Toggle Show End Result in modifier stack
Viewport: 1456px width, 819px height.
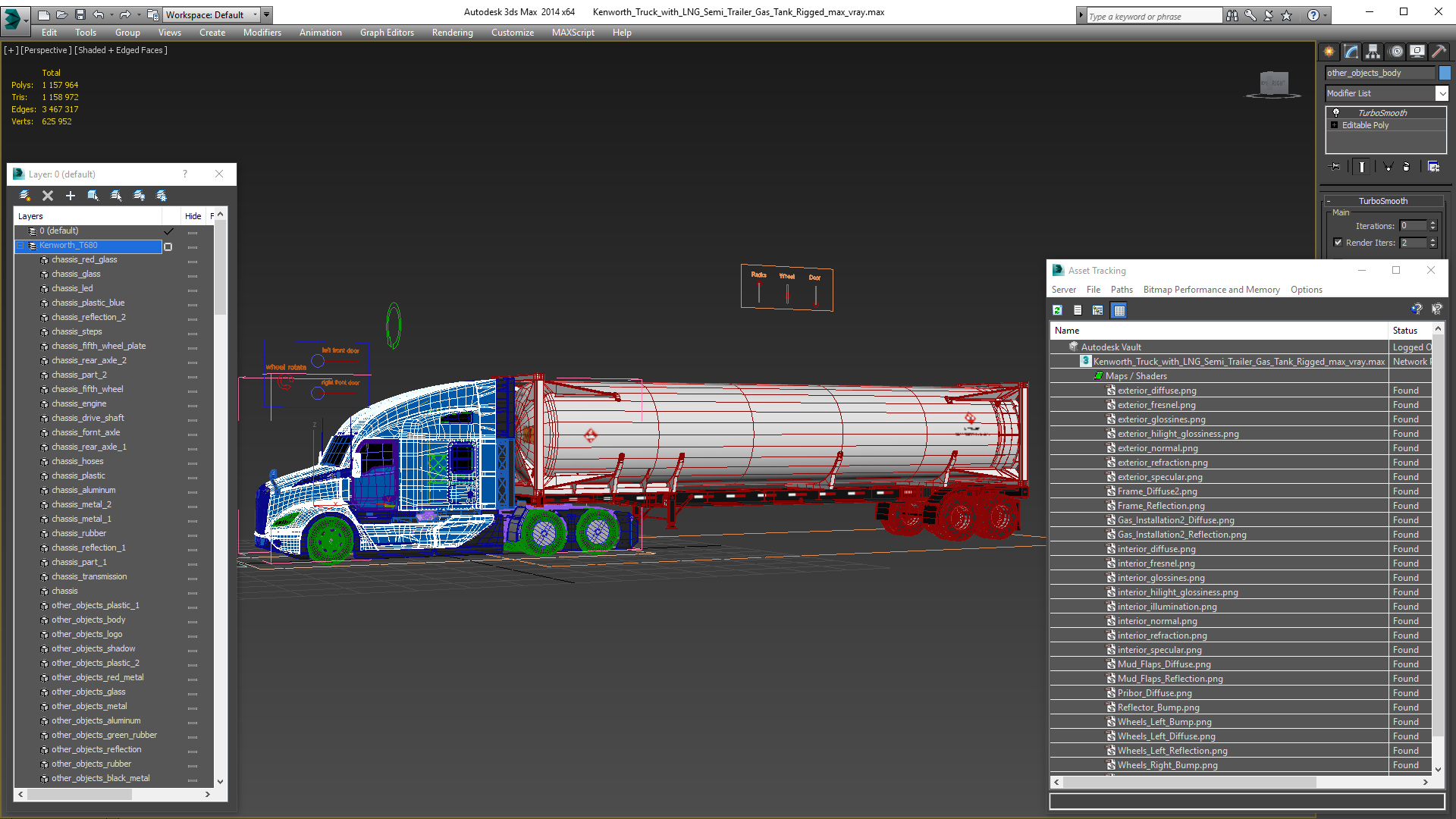(1362, 167)
